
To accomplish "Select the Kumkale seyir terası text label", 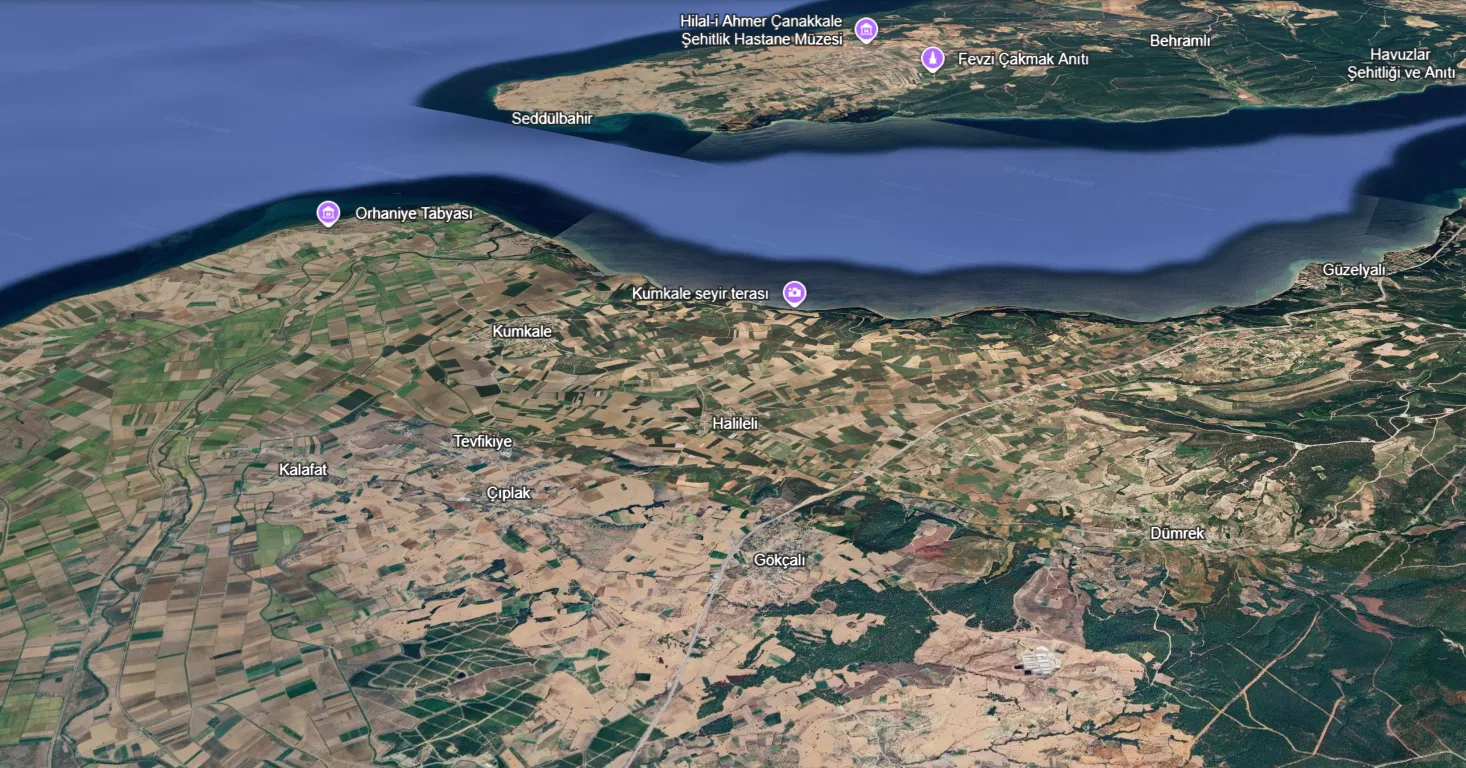I will click(701, 293).
